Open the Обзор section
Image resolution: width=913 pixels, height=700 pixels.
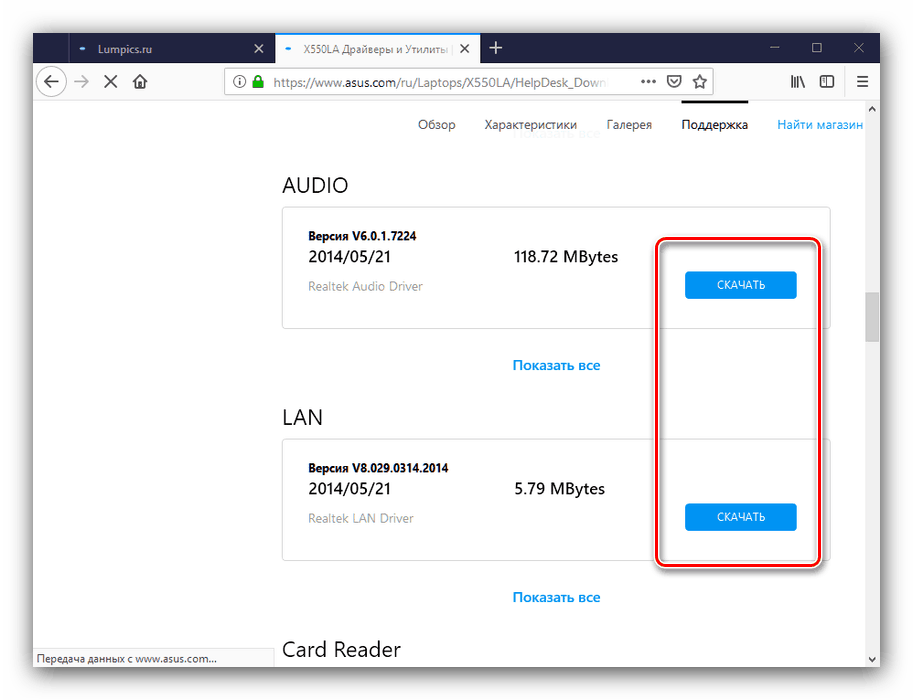[437, 125]
